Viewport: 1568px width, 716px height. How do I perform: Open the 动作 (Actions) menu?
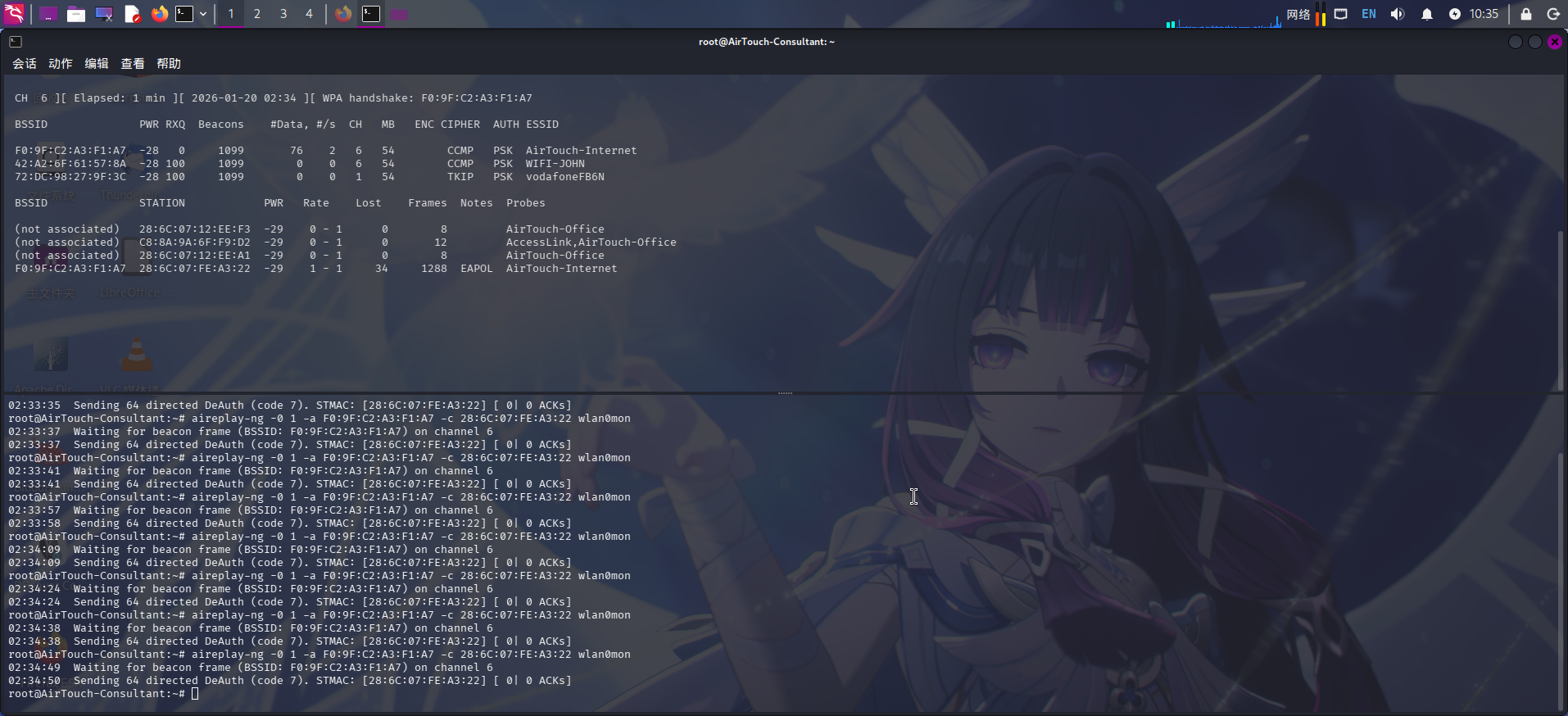click(x=61, y=63)
